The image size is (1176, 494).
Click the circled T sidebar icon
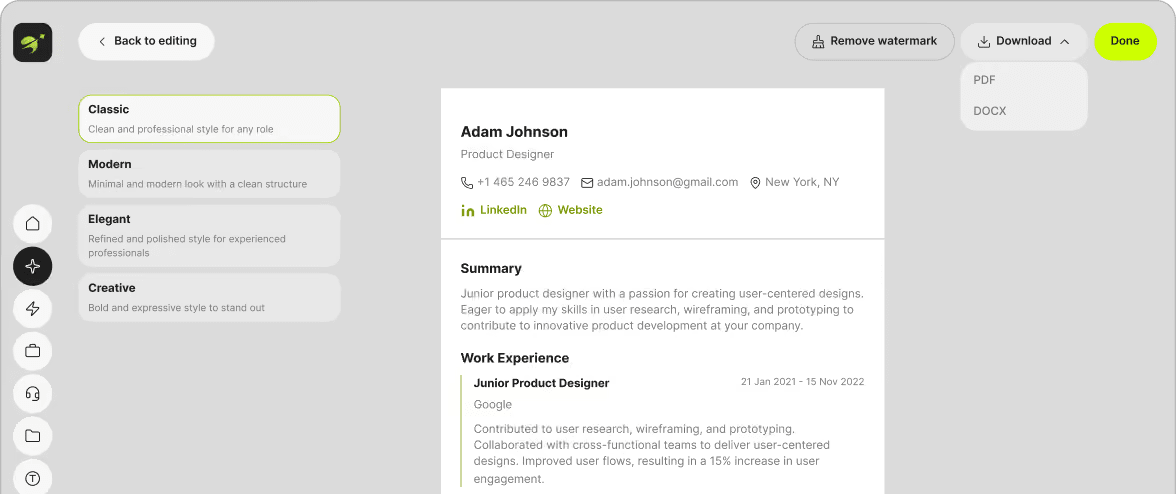pyautogui.click(x=32, y=478)
